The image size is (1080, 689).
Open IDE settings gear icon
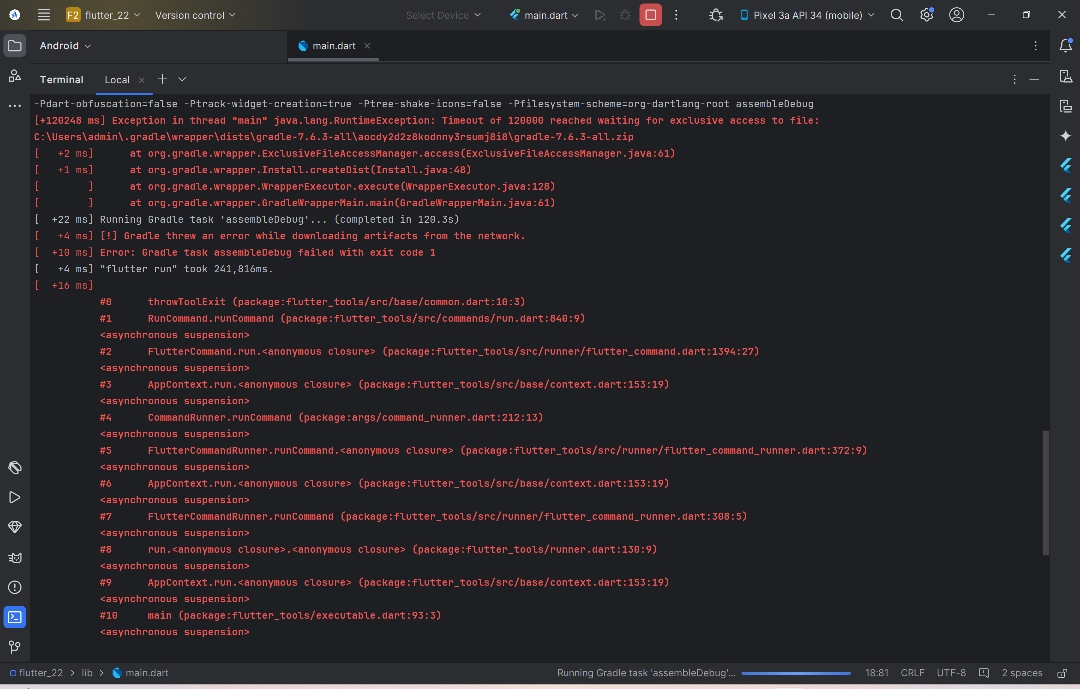(926, 14)
